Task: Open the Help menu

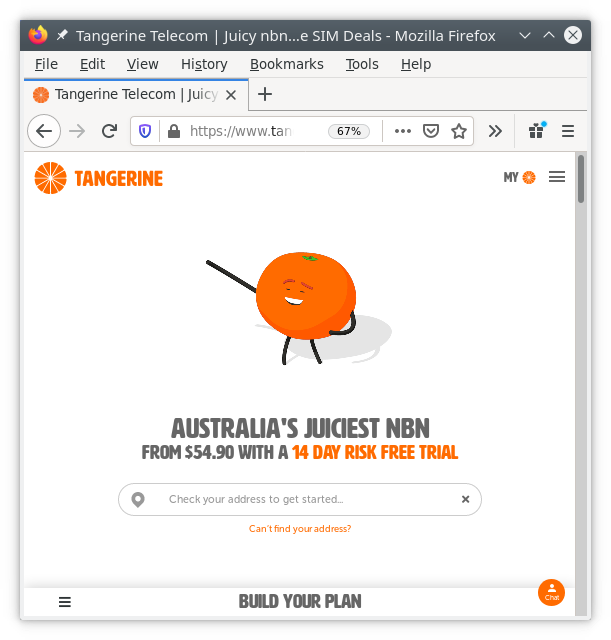Action: click(x=415, y=64)
